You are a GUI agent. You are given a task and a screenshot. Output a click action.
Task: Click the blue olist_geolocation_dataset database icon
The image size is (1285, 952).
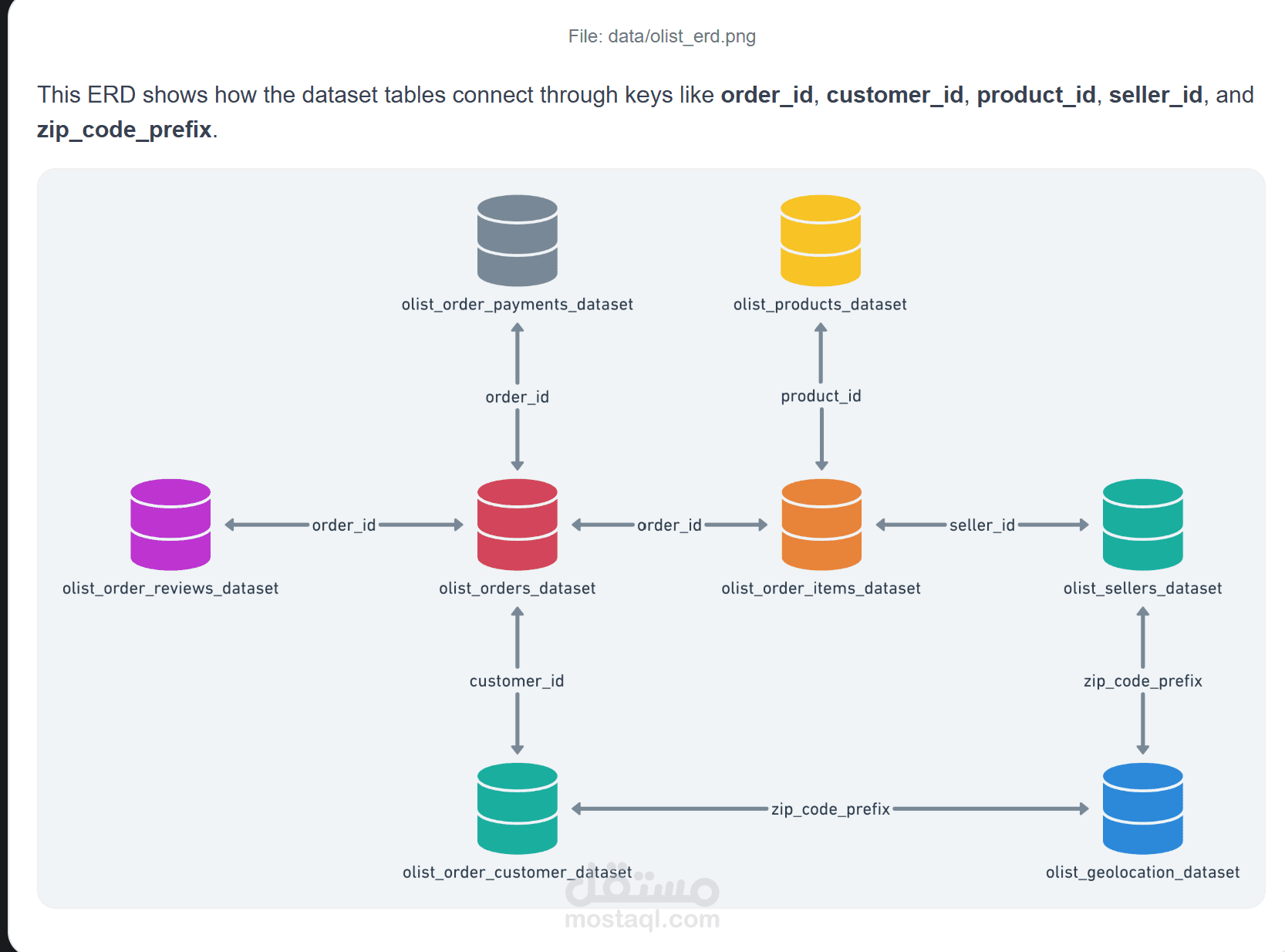tap(1142, 808)
